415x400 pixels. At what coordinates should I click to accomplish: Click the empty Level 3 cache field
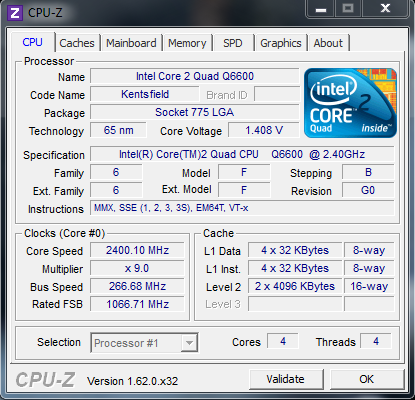pos(295,304)
